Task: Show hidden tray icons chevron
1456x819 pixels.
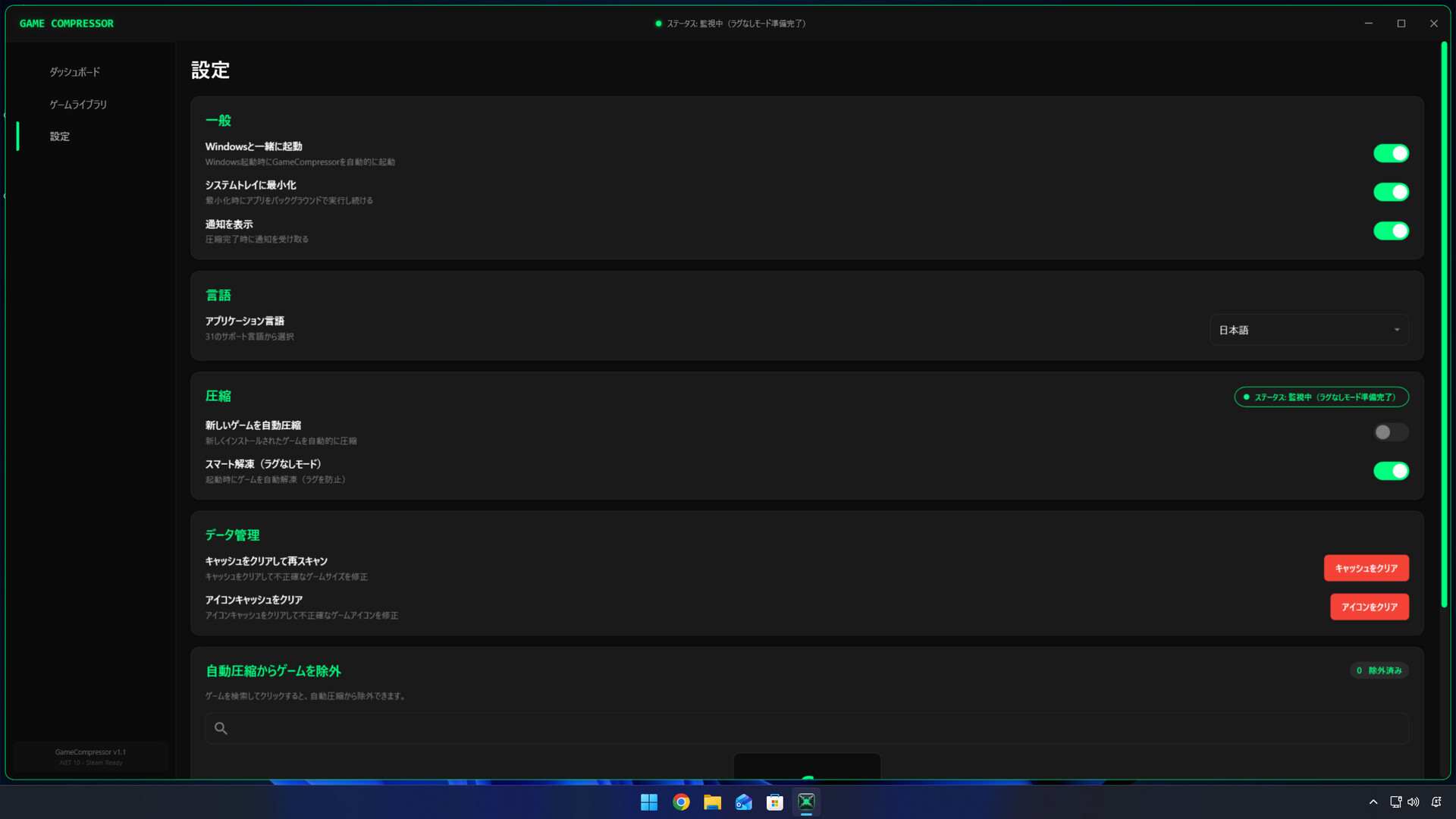Action: coord(1373,802)
